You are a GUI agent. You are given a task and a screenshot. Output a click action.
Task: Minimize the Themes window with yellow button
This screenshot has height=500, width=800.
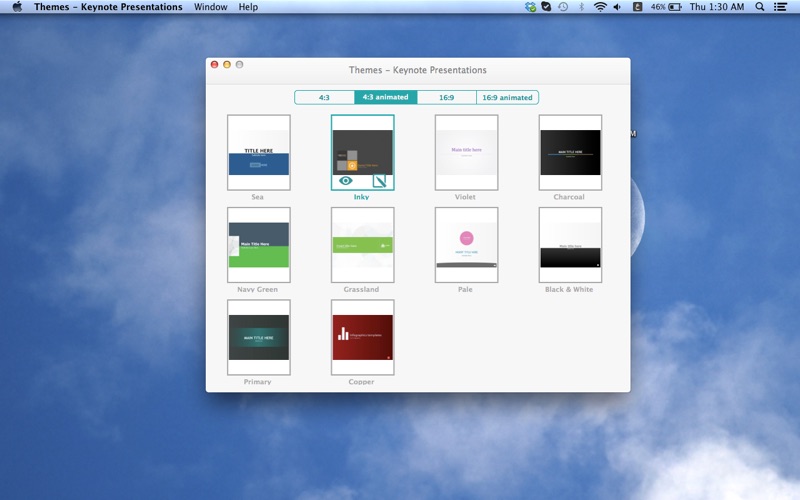pyautogui.click(x=227, y=64)
